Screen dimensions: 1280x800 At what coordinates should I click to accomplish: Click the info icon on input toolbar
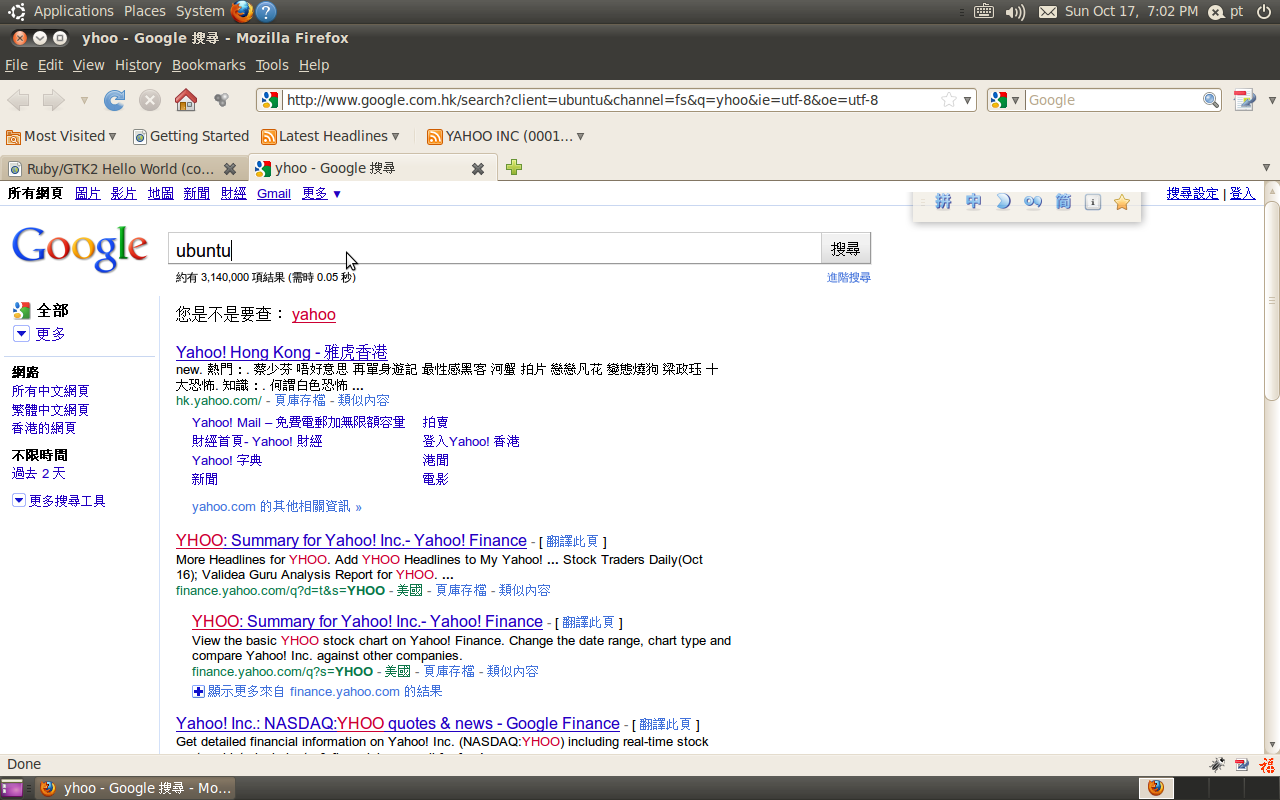[x=1093, y=202]
